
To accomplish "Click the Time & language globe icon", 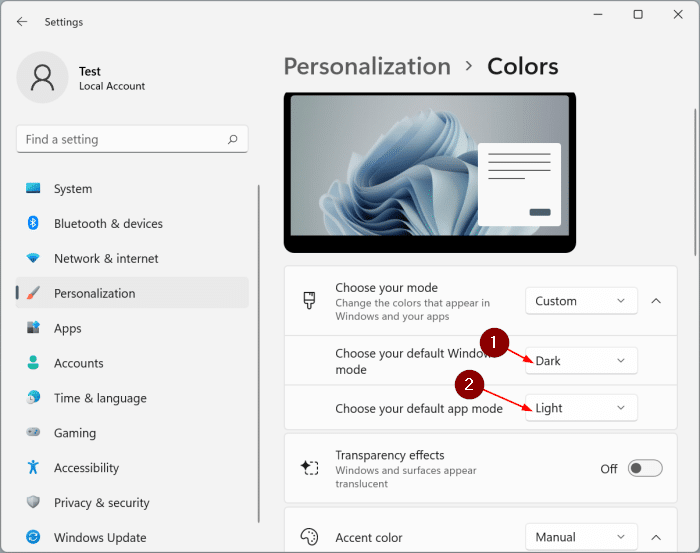I will (33, 397).
